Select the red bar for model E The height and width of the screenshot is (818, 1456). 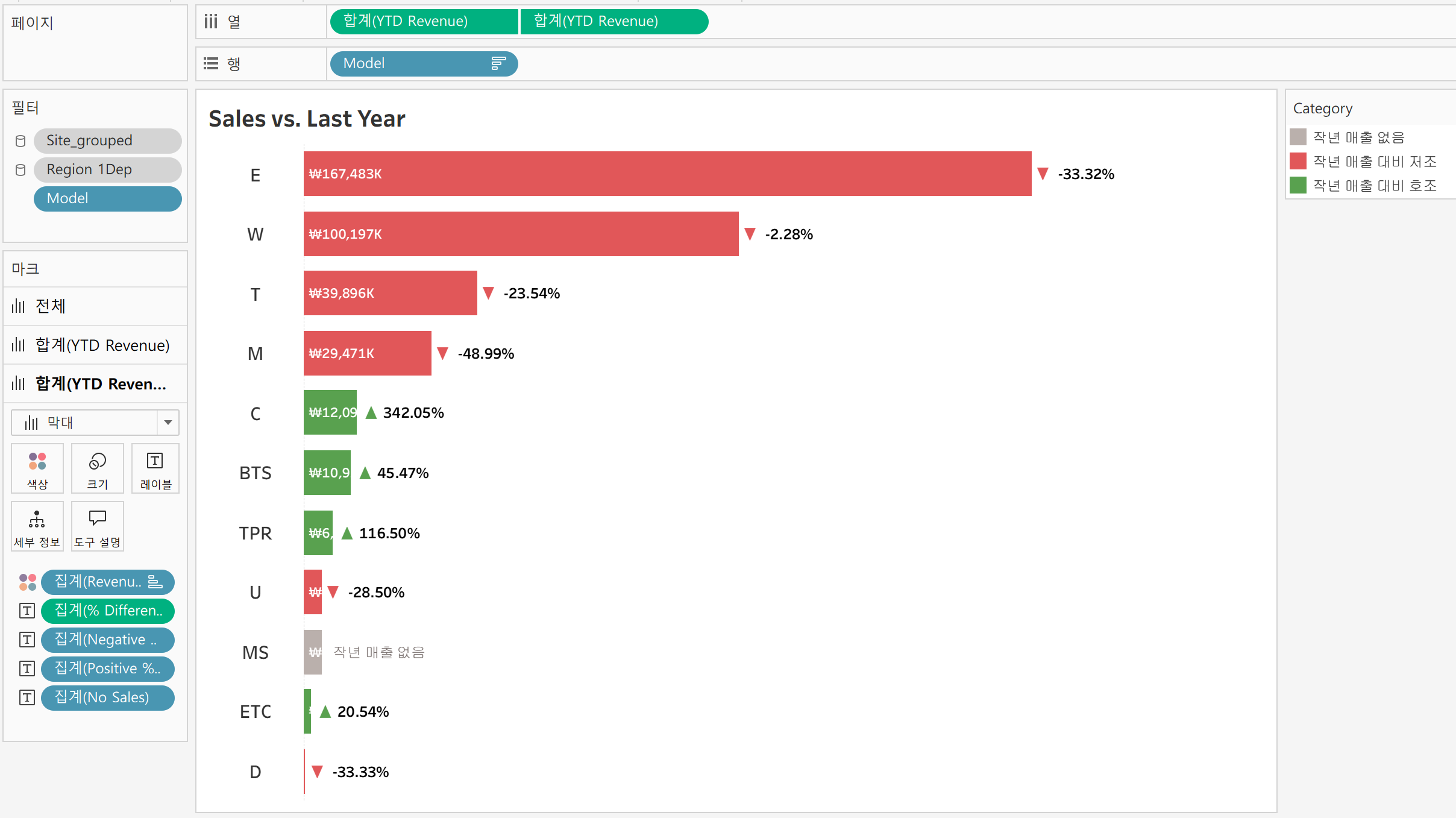pyautogui.click(x=667, y=174)
